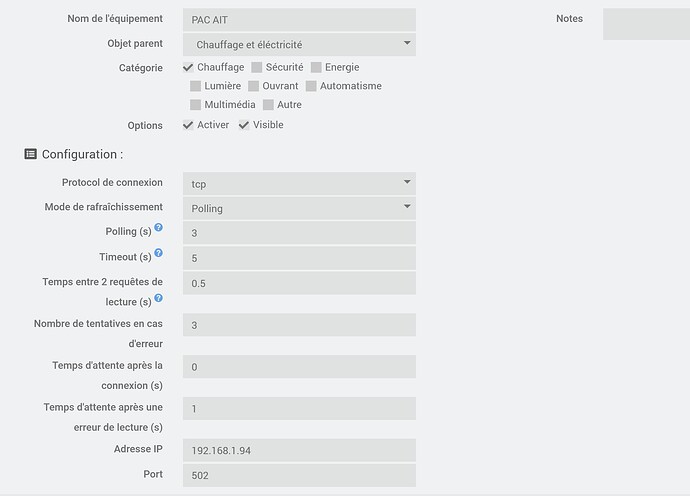Check the Automatisme category checkbox
Image resolution: width=690 pixels, height=496 pixels.
coord(312,86)
